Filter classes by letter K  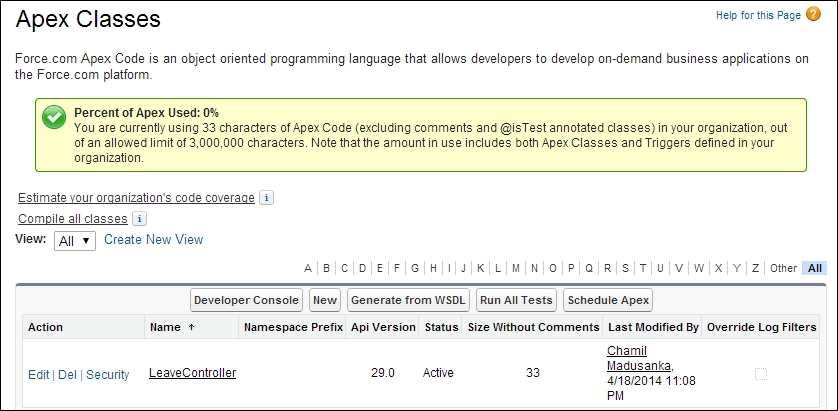[x=480, y=268]
